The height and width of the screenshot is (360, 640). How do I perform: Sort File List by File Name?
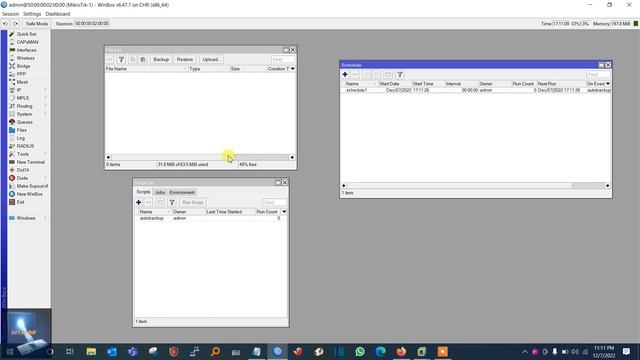point(146,69)
